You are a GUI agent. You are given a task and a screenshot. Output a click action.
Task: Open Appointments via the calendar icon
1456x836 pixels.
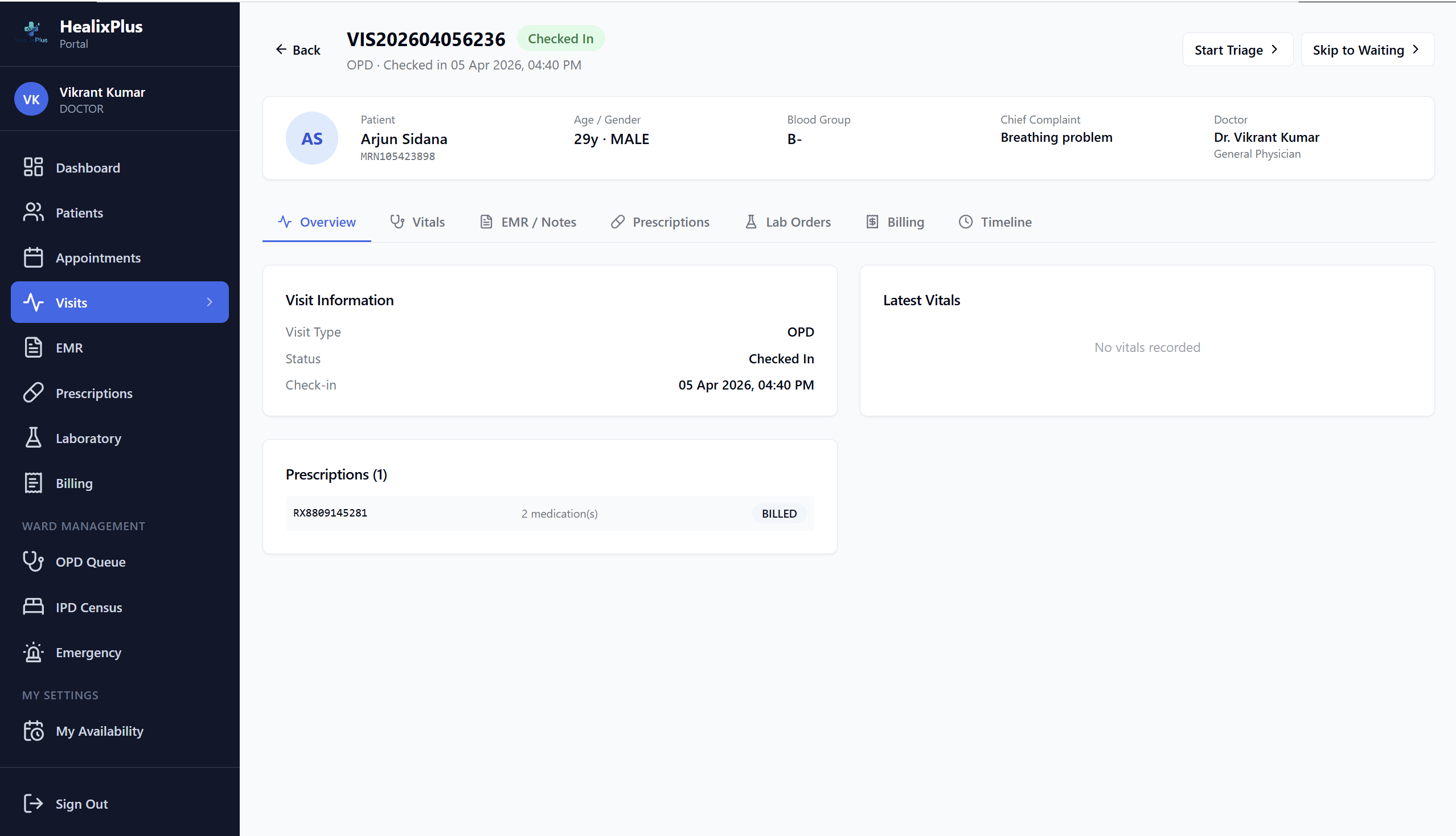32,257
